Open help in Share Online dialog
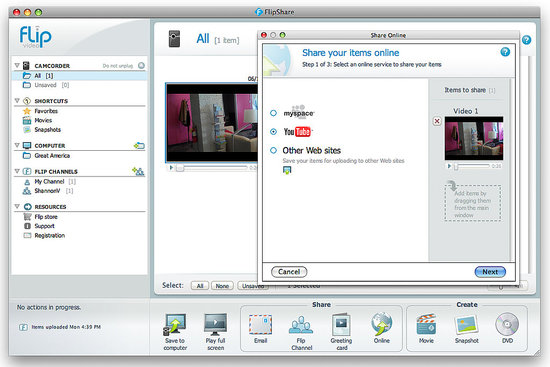 point(505,52)
